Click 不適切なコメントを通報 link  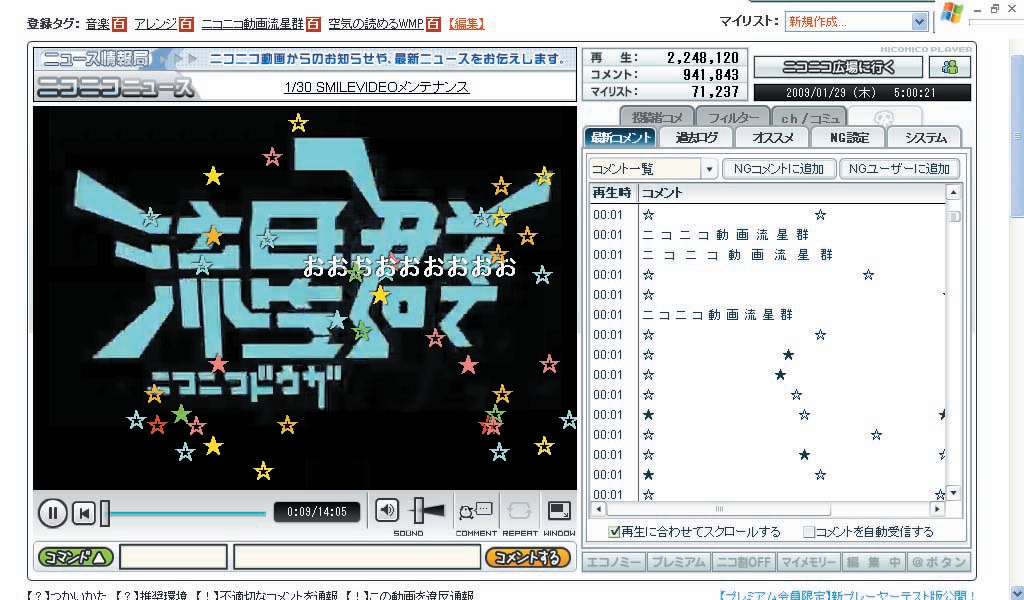(x=278, y=595)
